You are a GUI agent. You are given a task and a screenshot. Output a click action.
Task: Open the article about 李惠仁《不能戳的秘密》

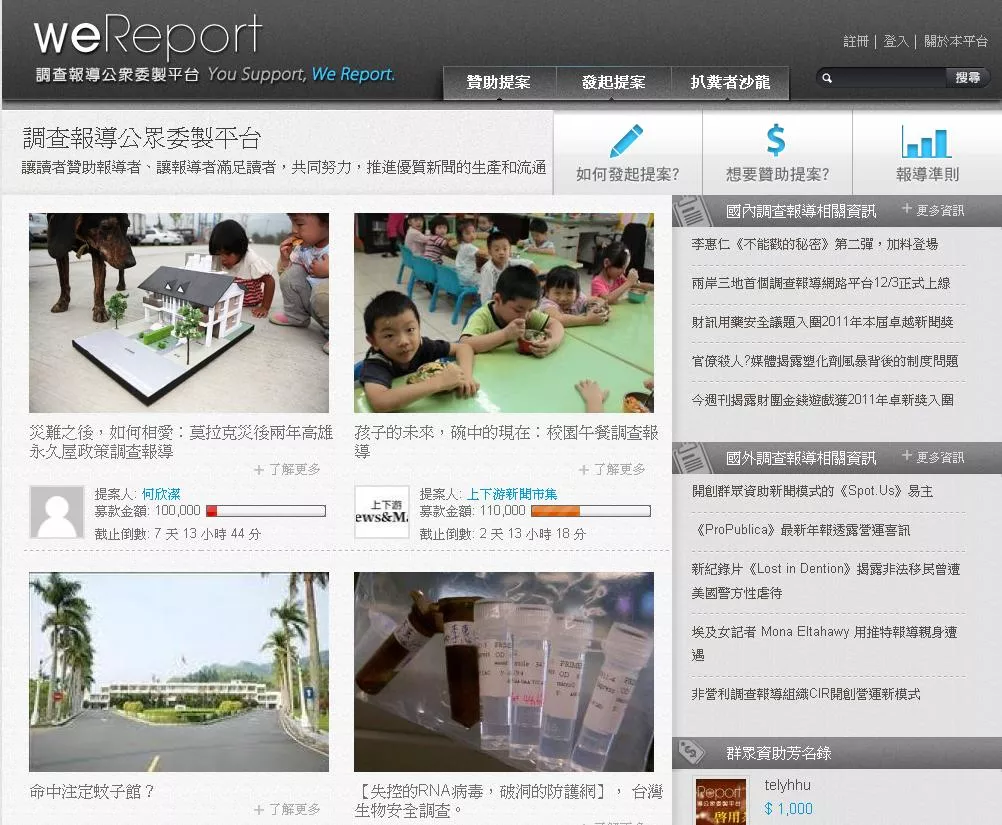tap(815, 244)
